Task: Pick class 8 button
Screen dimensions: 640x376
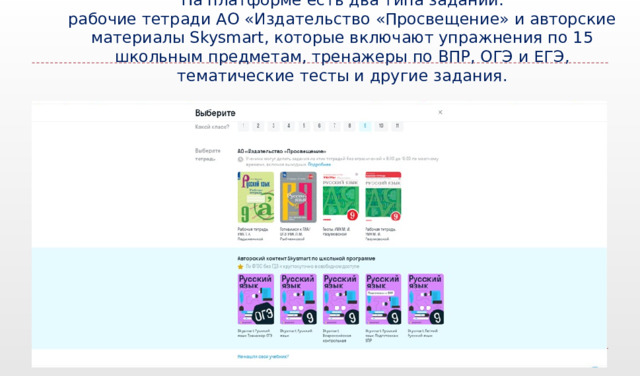Action: point(349,126)
